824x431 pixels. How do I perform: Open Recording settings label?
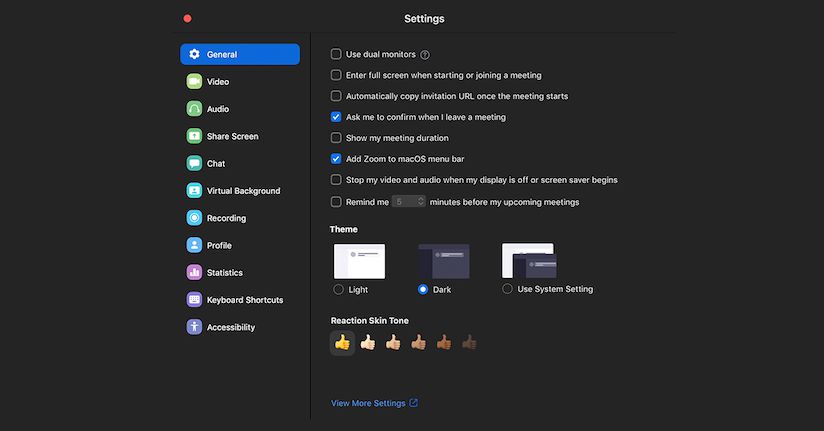pyautogui.click(x=226, y=218)
